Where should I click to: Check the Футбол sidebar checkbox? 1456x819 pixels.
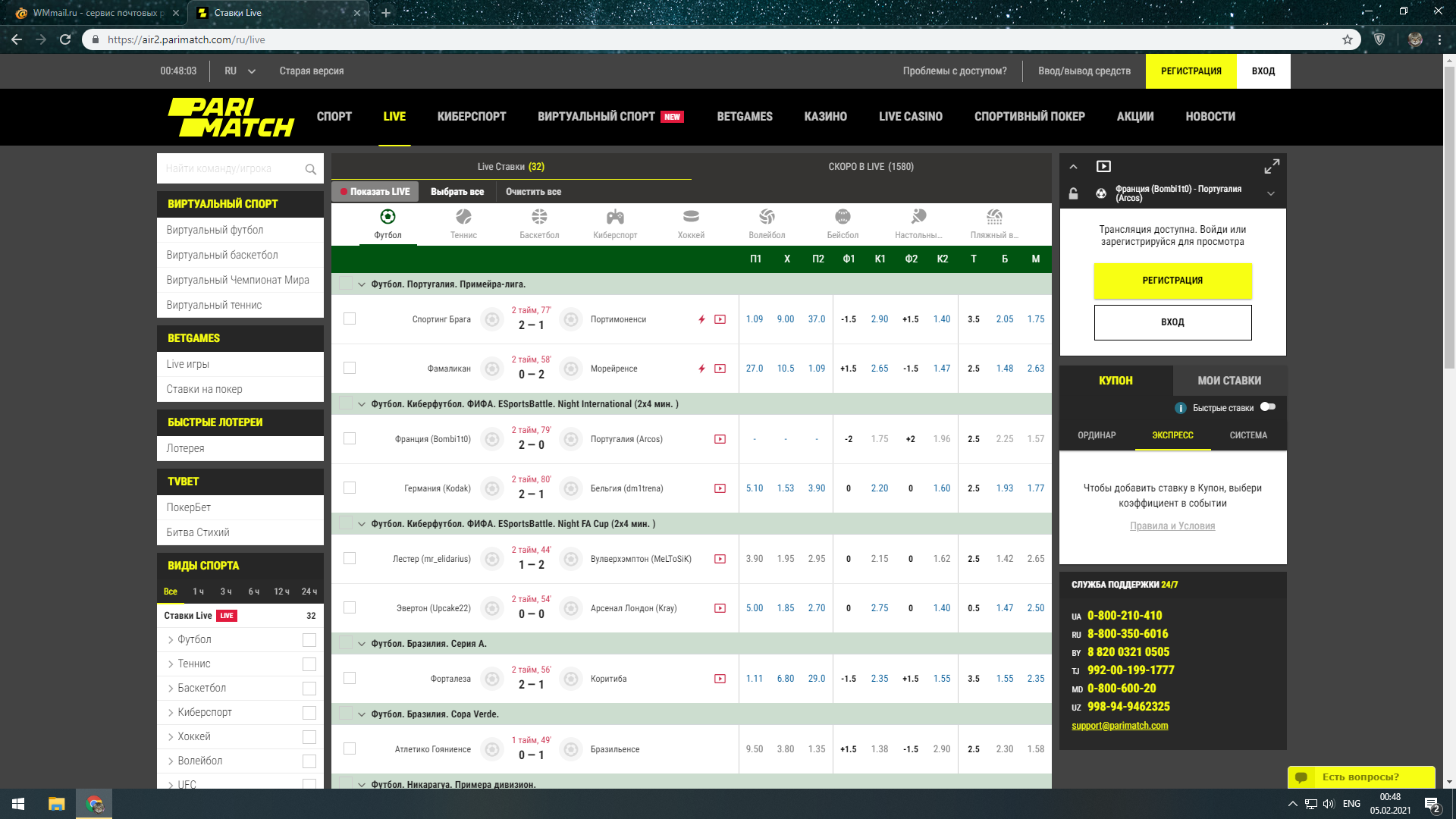coord(309,640)
